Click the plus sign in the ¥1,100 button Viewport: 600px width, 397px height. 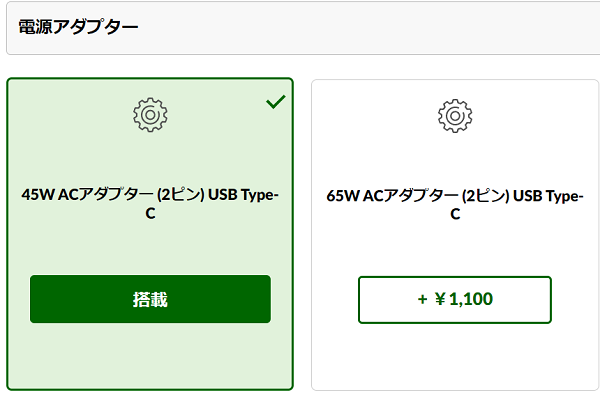pos(422,299)
